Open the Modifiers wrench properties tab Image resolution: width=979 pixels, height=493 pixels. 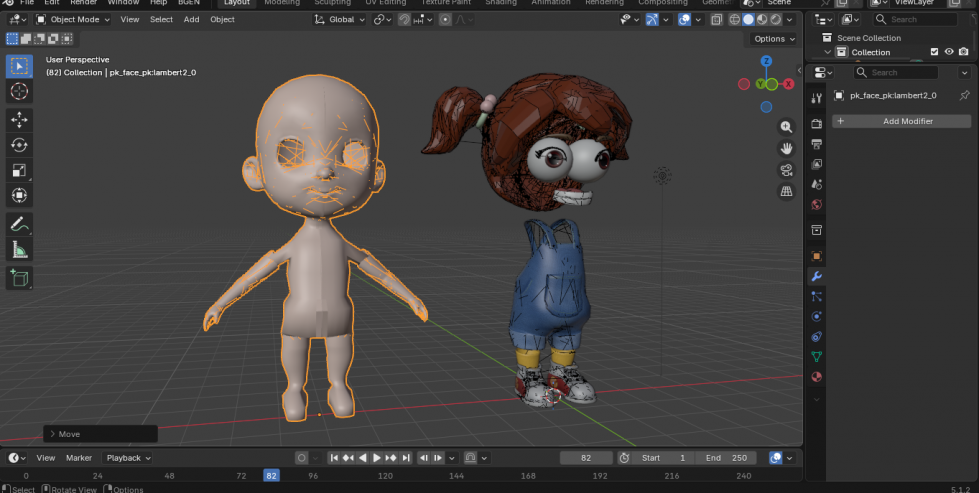(x=817, y=276)
